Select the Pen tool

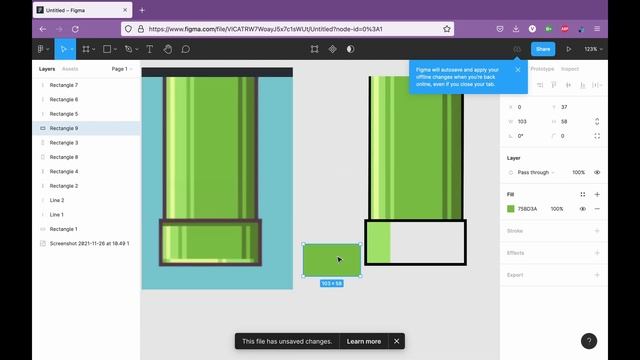pyautogui.click(x=129, y=49)
